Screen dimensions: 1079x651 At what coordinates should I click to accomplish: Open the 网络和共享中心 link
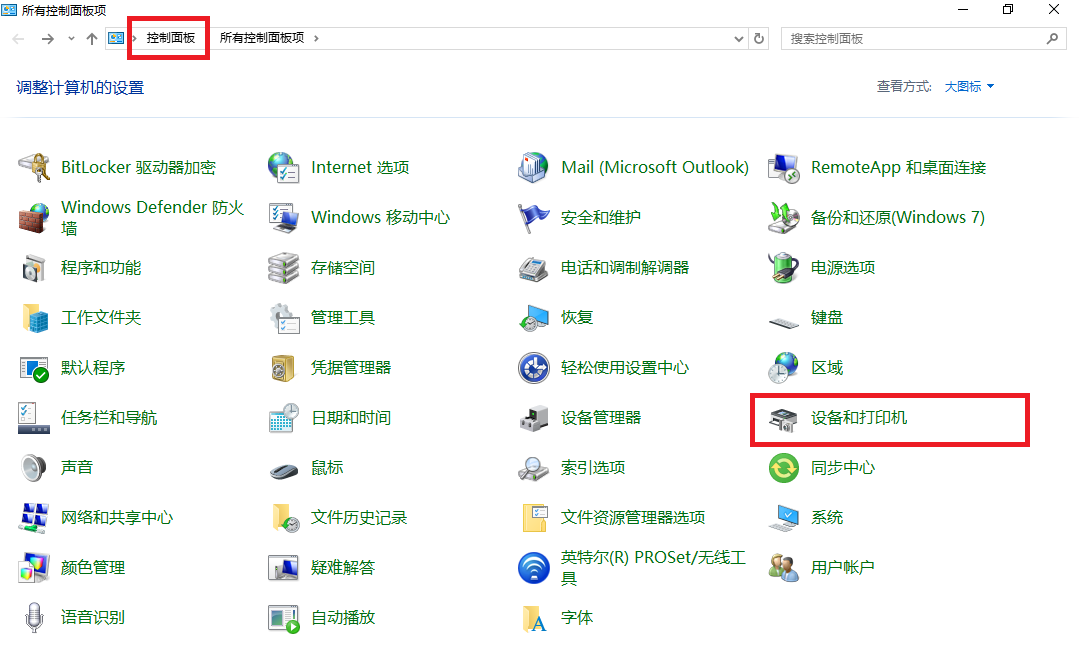pos(117,517)
